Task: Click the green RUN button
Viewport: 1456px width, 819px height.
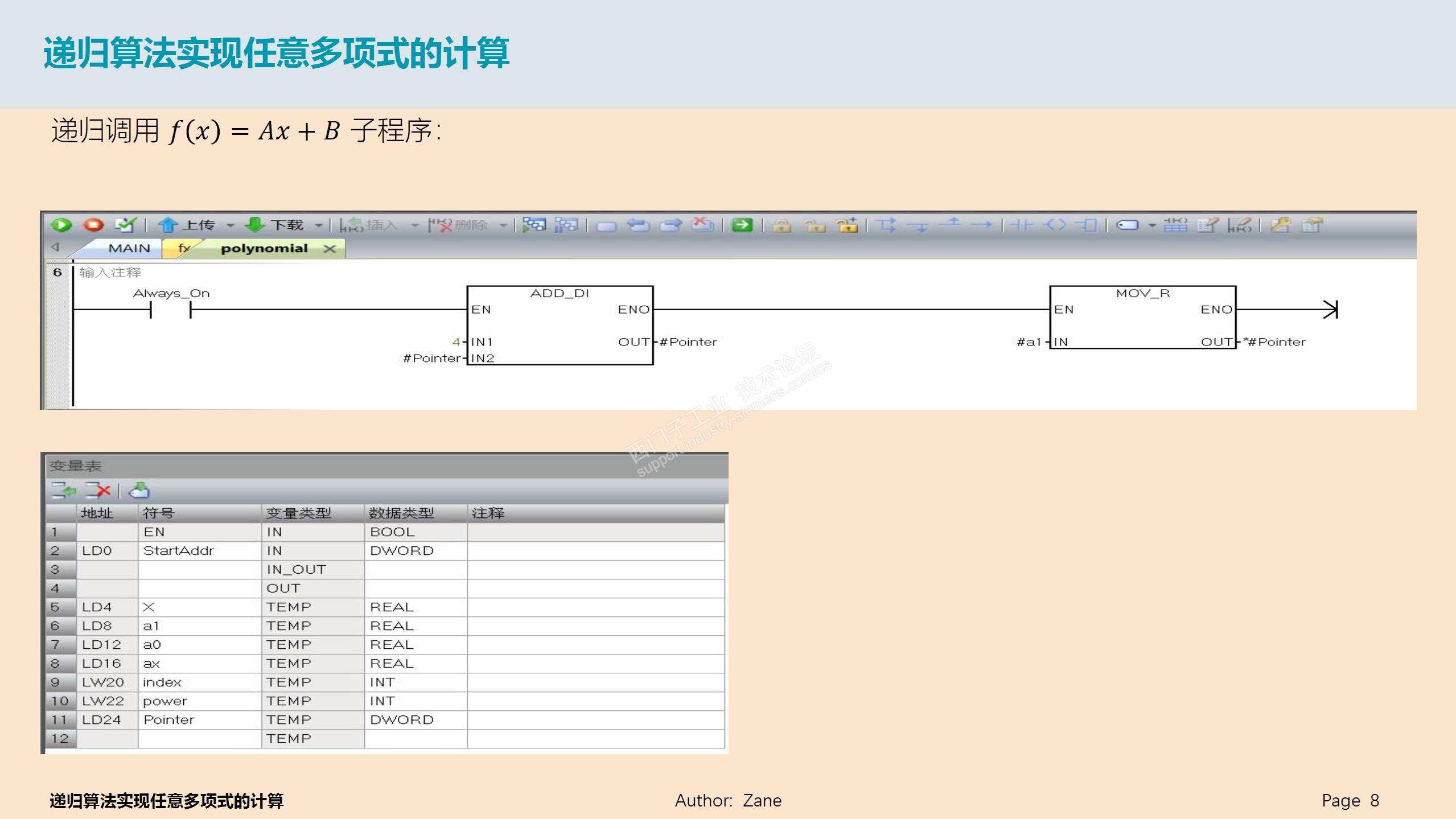Action: click(x=61, y=225)
